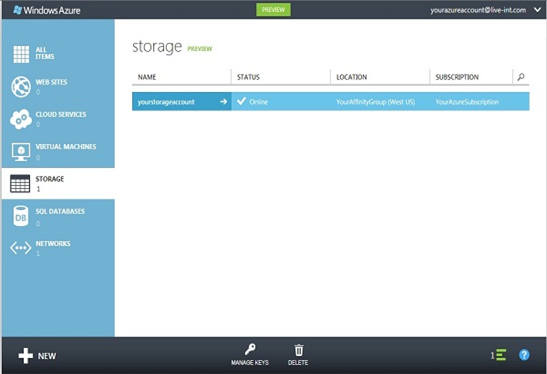This screenshot has height=374, width=547.
Task: Select VIRTUAL MACHINES in sidebar
Action: click(x=66, y=147)
